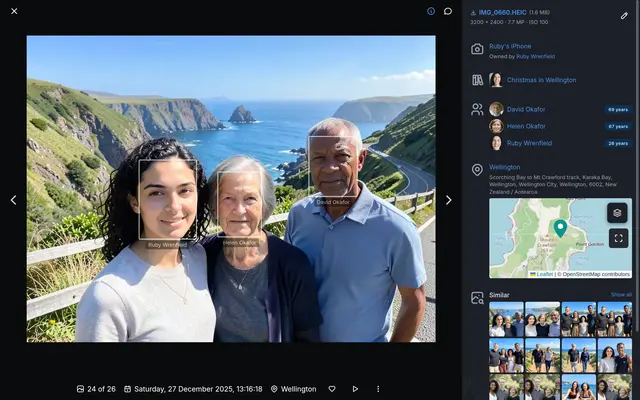Screen dimensions: 640x400
Task: Select Ruby Wrenfield face label on photo
Action: click(x=167, y=245)
